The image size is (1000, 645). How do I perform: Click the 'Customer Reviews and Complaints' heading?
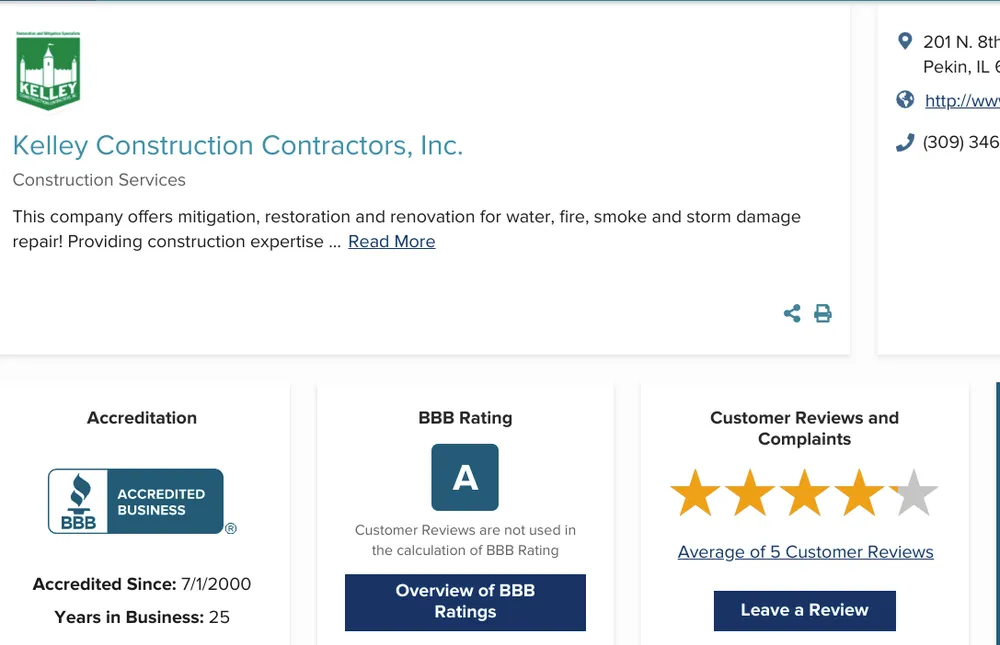(804, 428)
